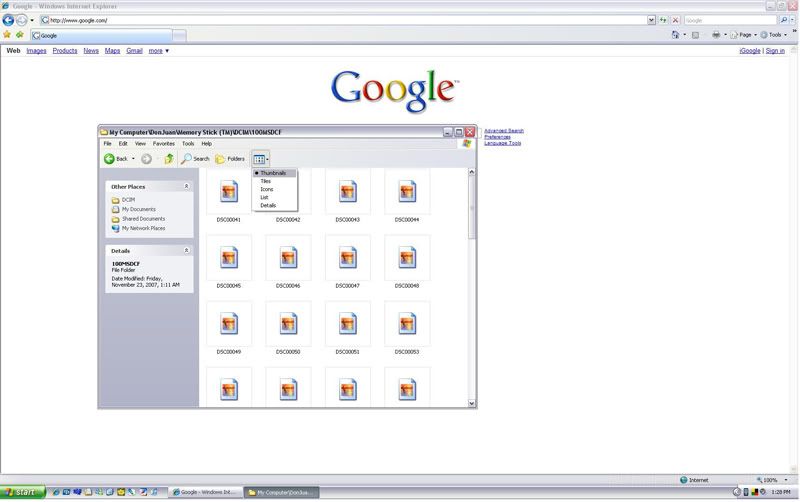This screenshot has width=800, height=502.
Task: Select the DSC00046 image file
Action: click(x=288, y=258)
